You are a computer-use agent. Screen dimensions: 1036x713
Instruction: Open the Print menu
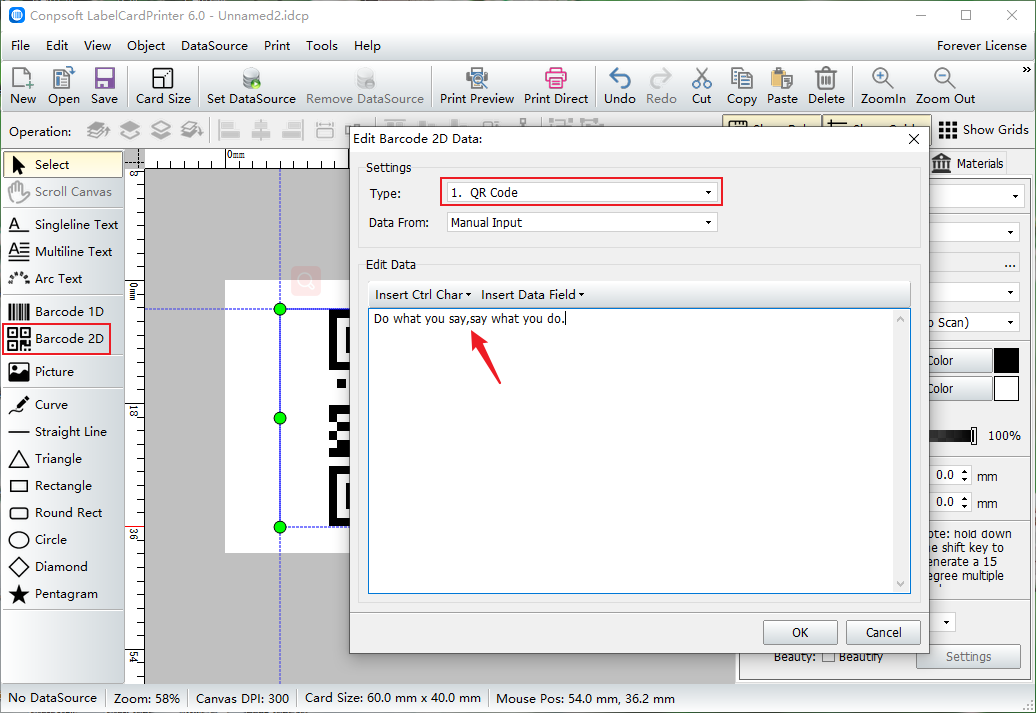277,46
